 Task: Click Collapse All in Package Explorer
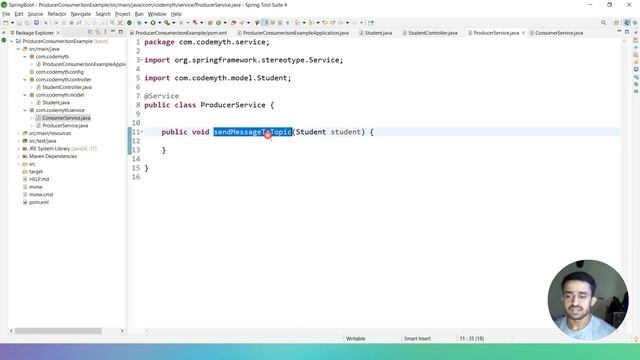tap(90, 32)
